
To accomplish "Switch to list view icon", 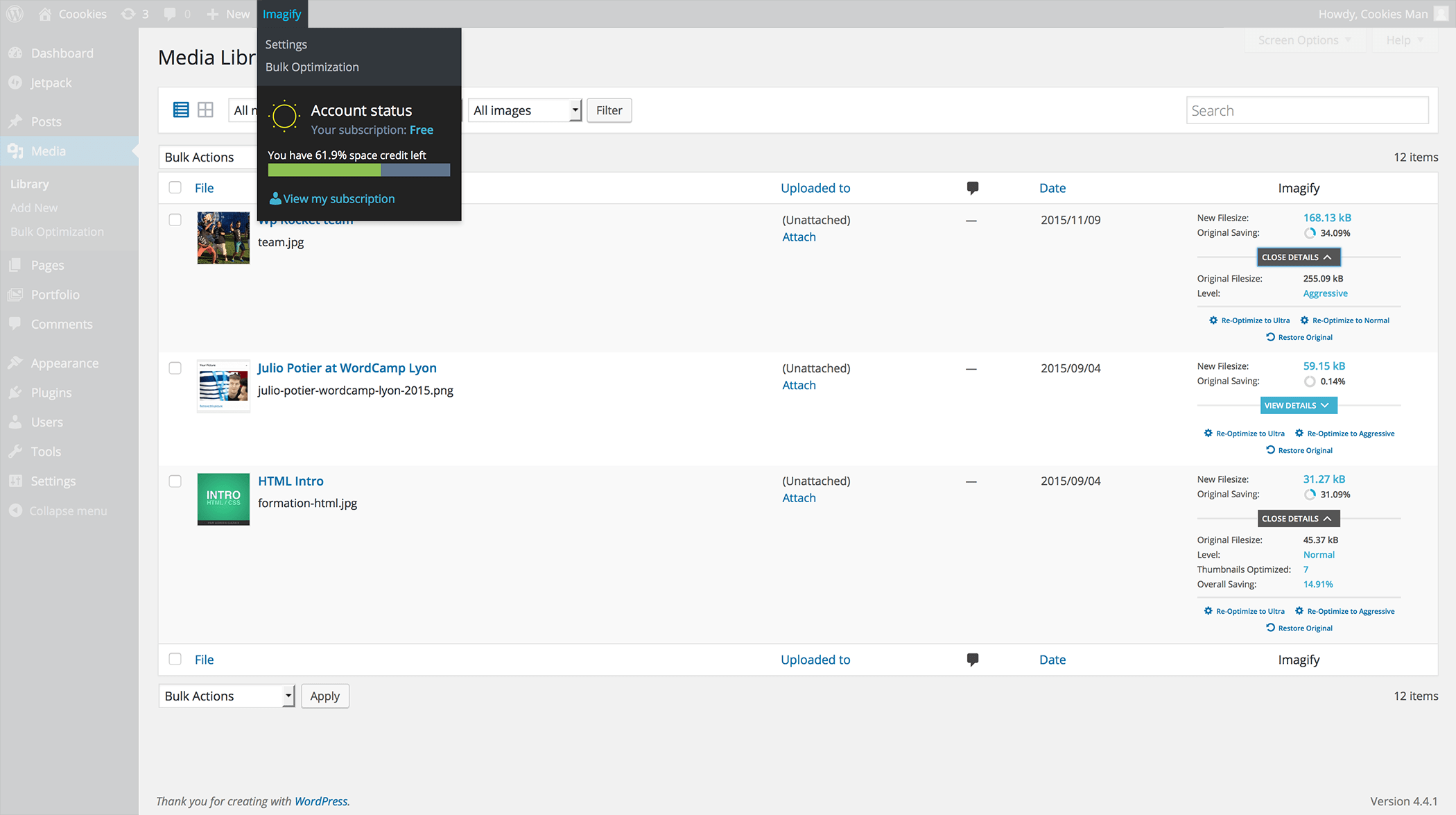I will point(181,110).
